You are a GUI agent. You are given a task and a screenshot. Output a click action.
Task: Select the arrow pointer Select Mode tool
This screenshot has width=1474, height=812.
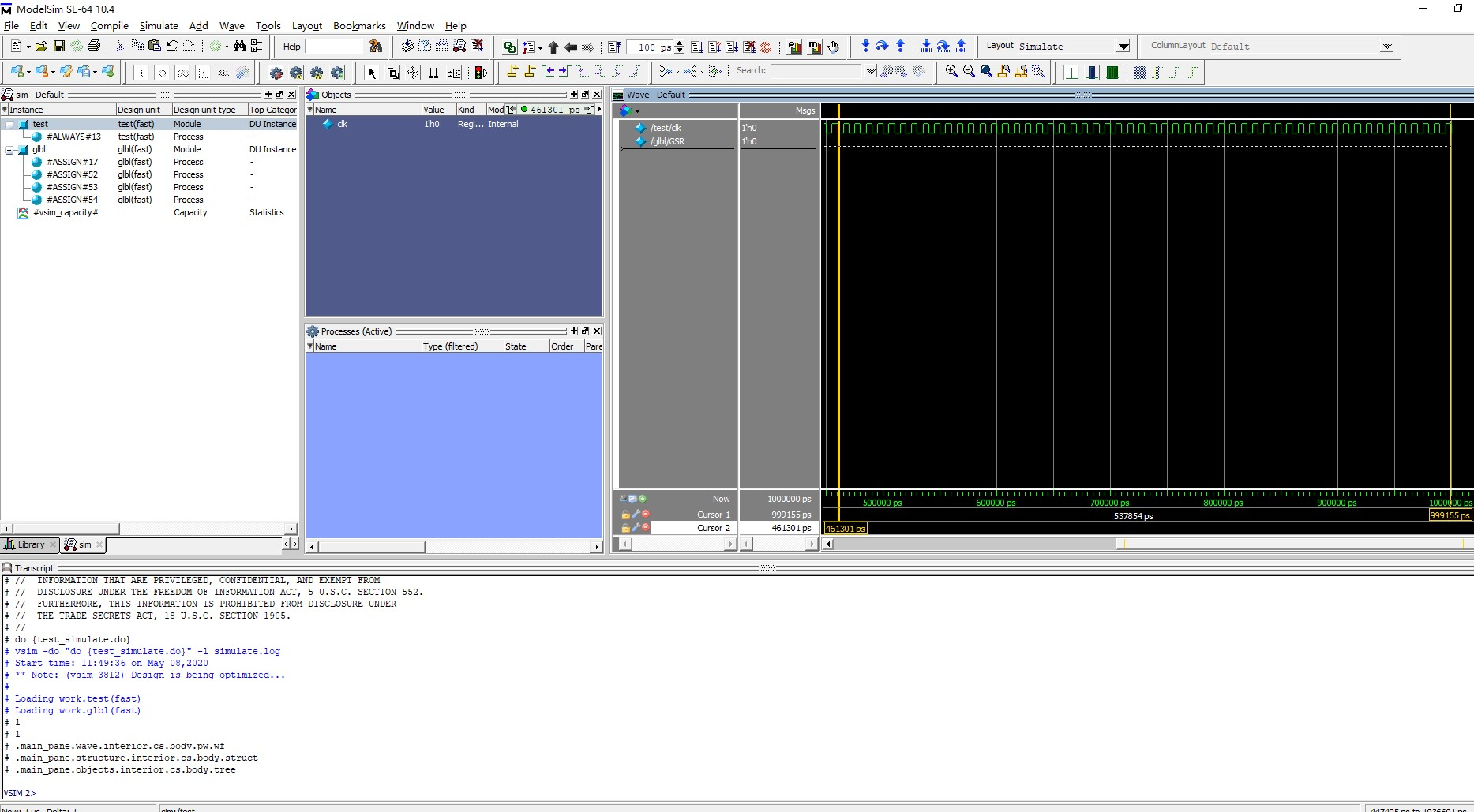click(372, 73)
